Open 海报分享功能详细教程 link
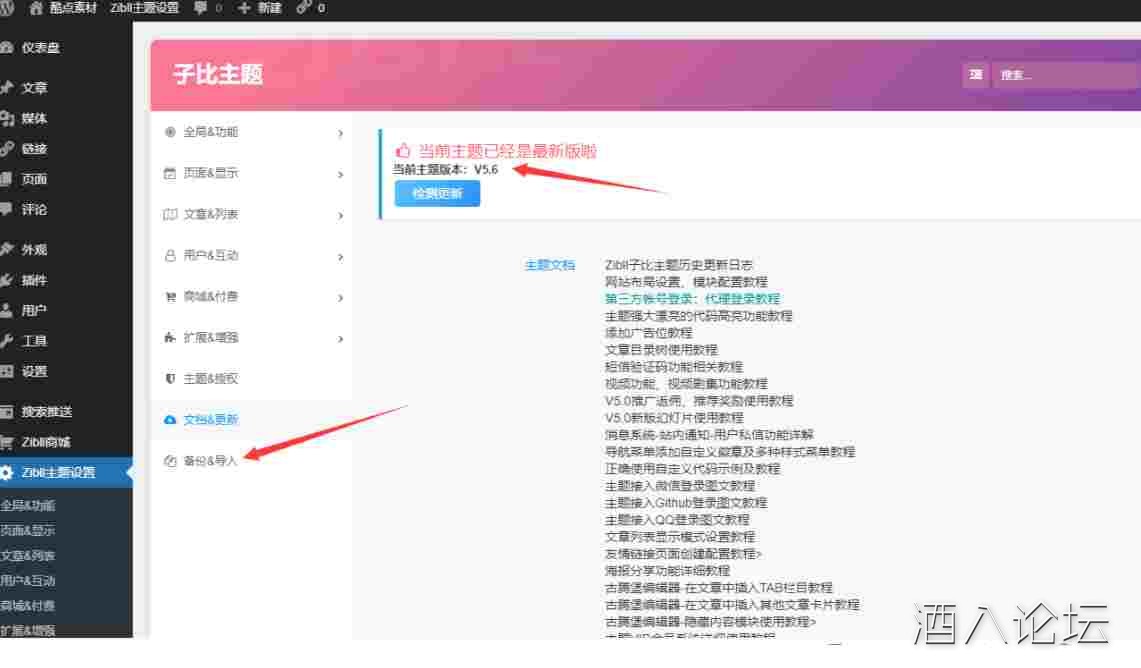The image size is (1141, 668). pos(667,570)
